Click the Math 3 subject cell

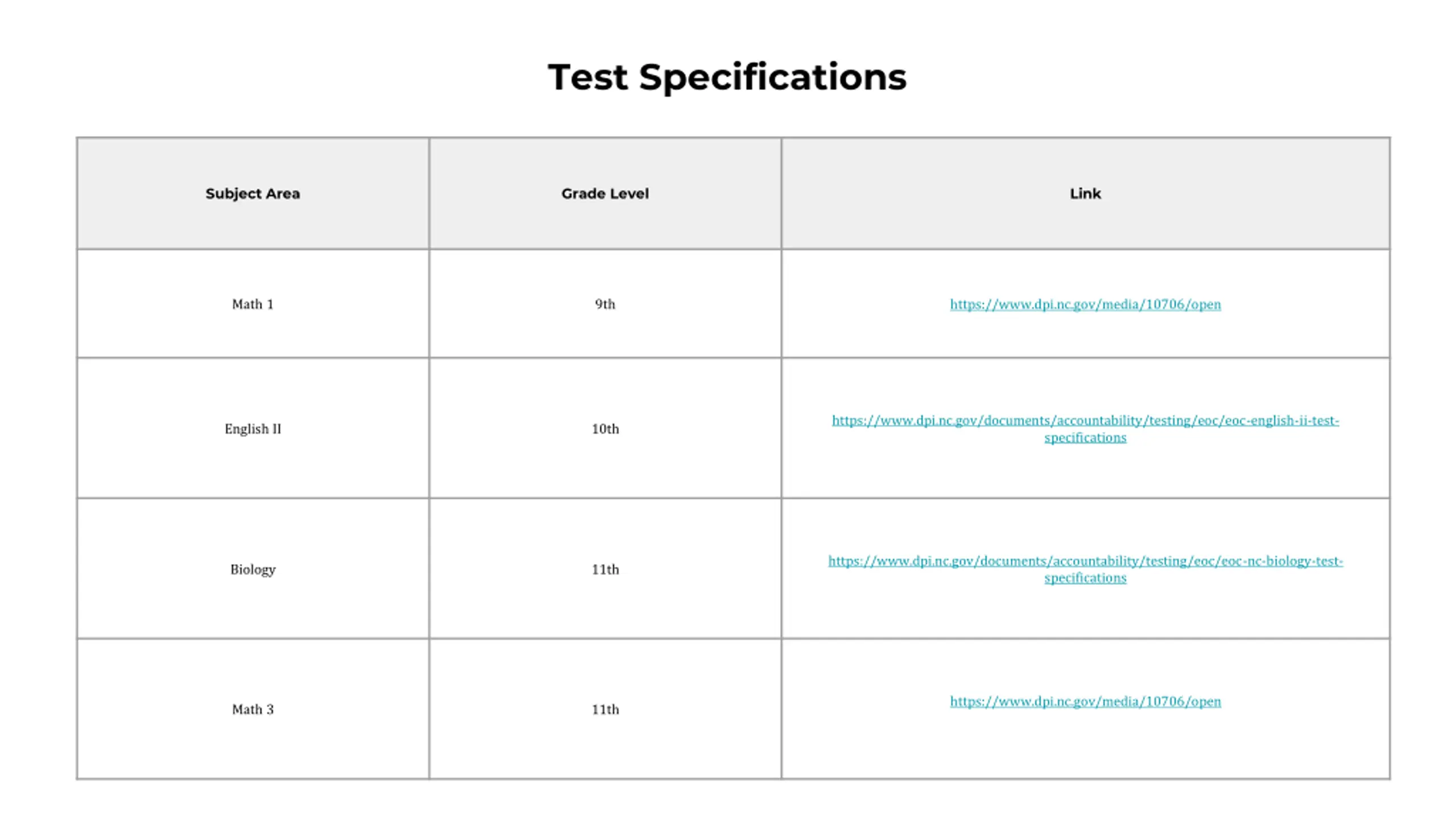click(x=253, y=709)
